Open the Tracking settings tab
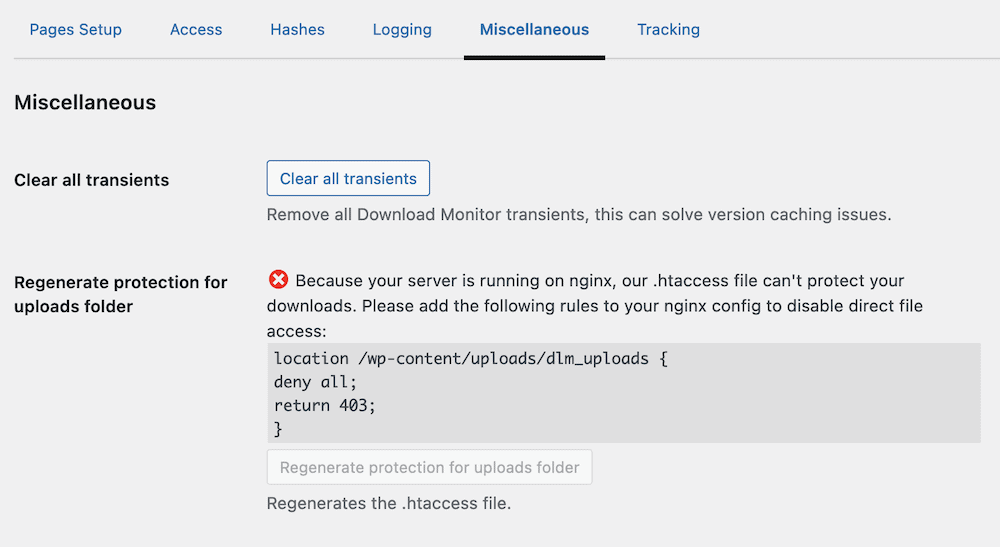Screen dimensions: 1000x547 [x=668, y=30]
